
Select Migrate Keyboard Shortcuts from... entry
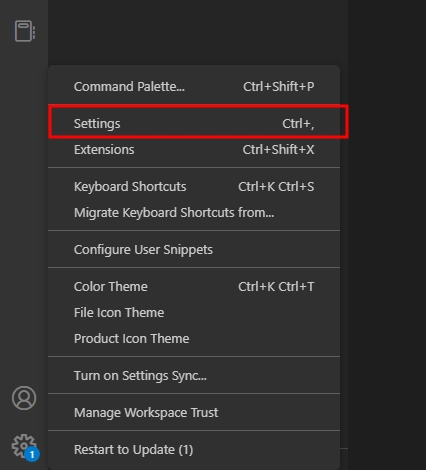tap(194, 213)
